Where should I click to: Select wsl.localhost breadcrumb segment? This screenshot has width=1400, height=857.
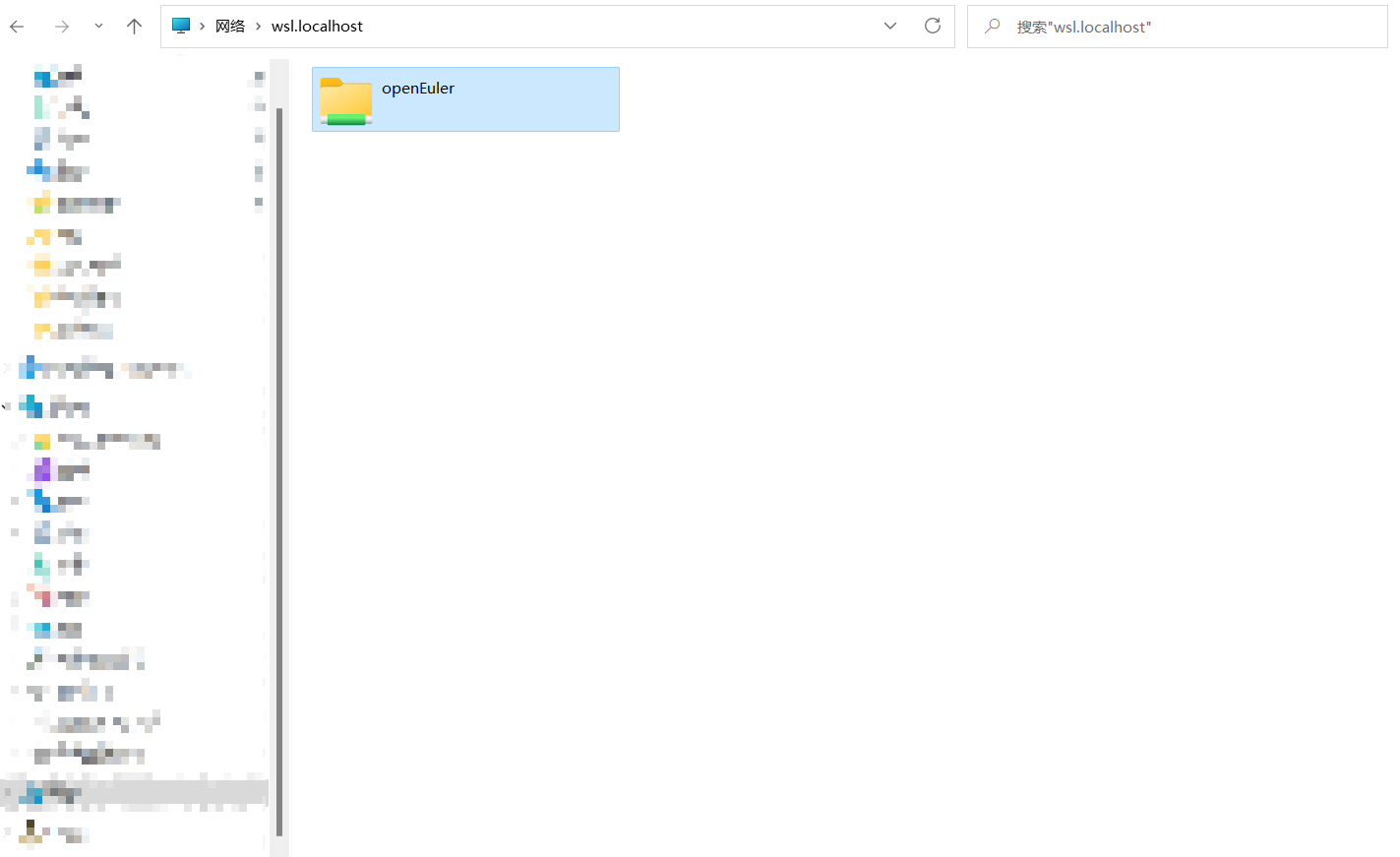(317, 27)
